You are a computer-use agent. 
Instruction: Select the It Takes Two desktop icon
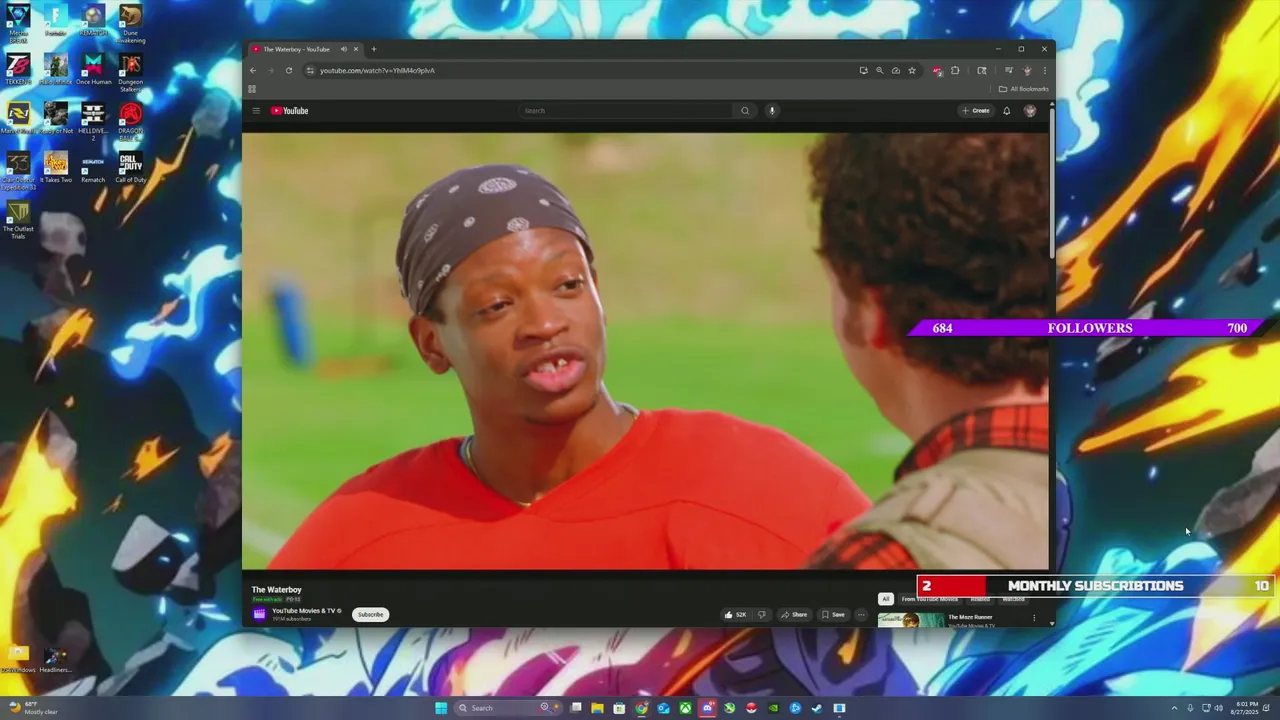tap(55, 167)
